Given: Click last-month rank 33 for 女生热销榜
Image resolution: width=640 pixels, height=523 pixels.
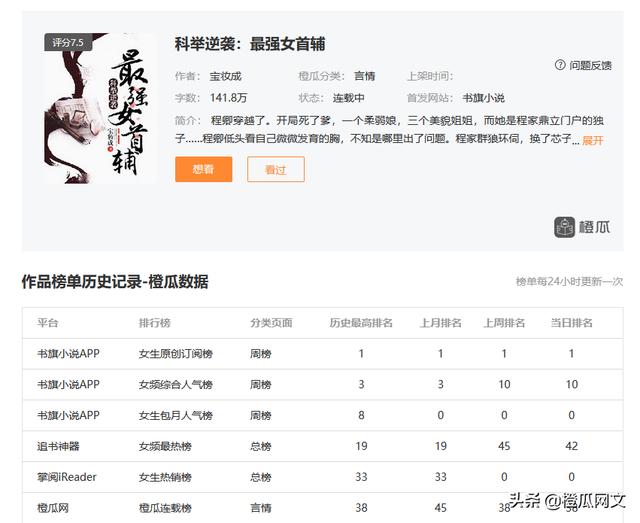Looking at the screenshot, I should 441,477.
